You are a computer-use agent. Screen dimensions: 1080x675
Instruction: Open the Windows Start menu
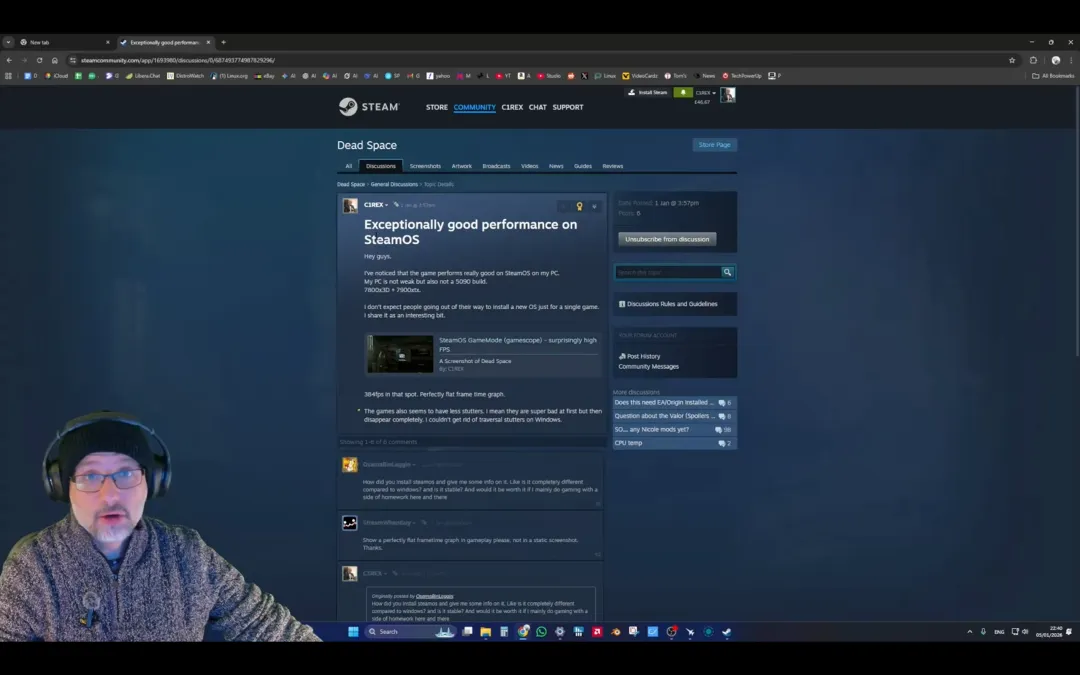pyautogui.click(x=353, y=632)
